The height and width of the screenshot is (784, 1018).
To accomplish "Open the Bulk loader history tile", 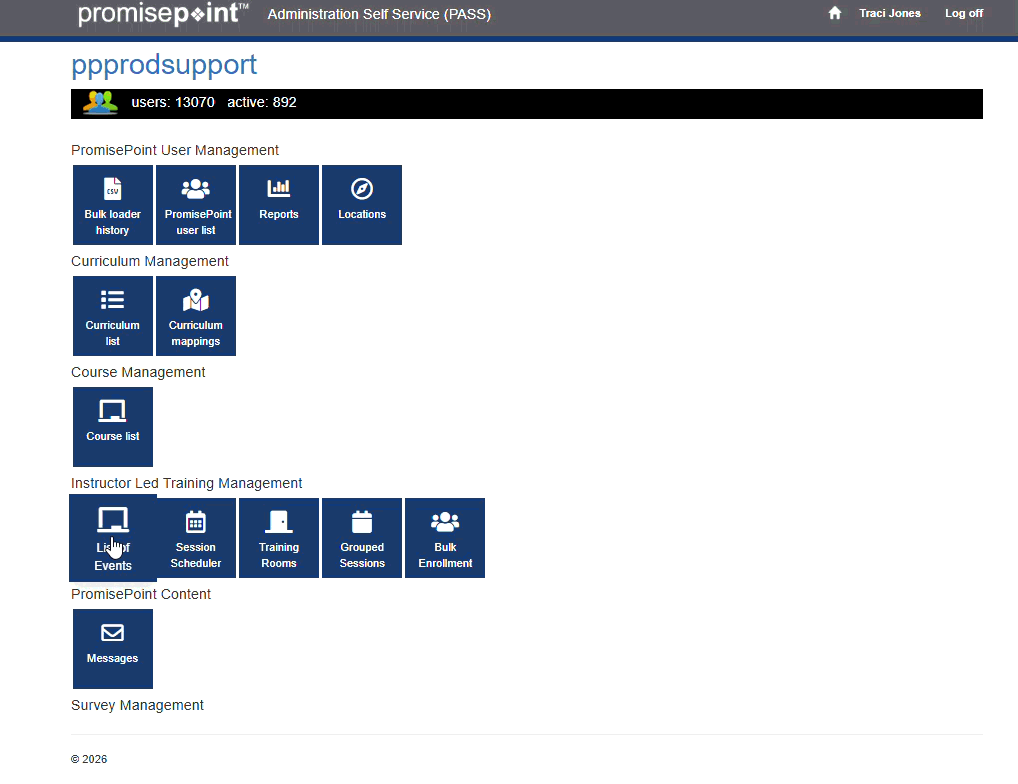I will pyautogui.click(x=113, y=205).
